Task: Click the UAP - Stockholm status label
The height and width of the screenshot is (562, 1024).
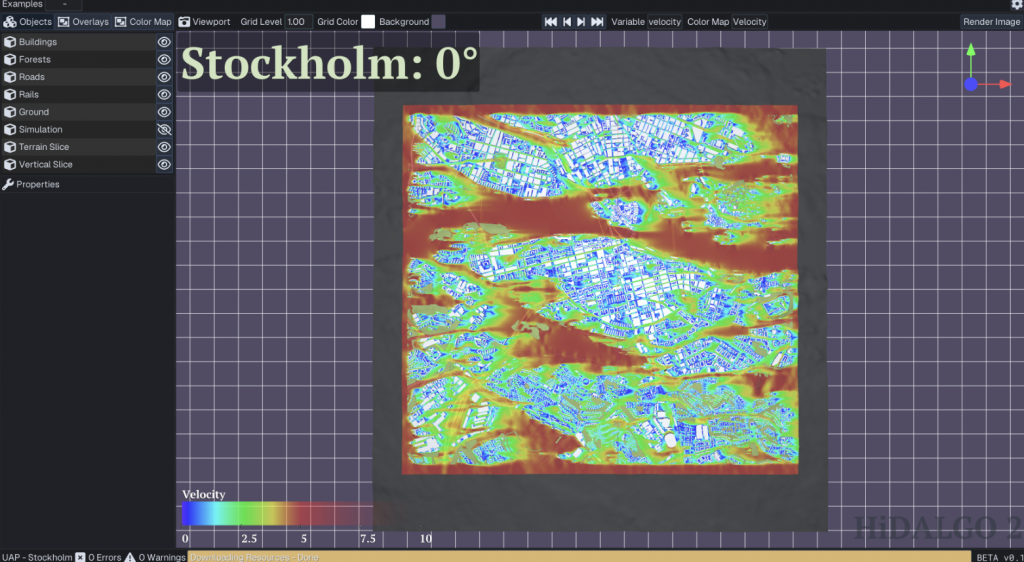Action: (37, 557)
